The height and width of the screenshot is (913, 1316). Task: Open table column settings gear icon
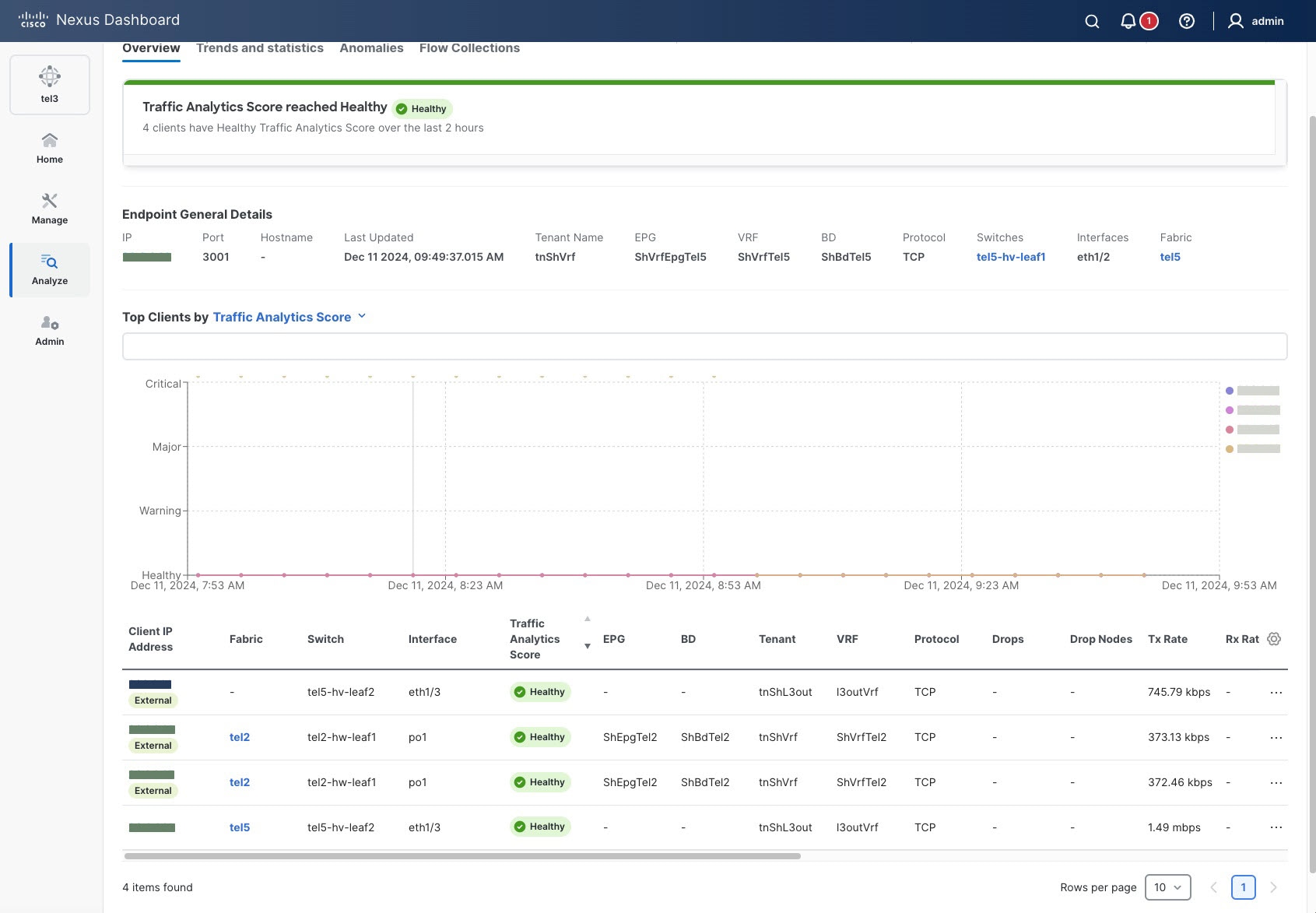(x=1274, y=639)
